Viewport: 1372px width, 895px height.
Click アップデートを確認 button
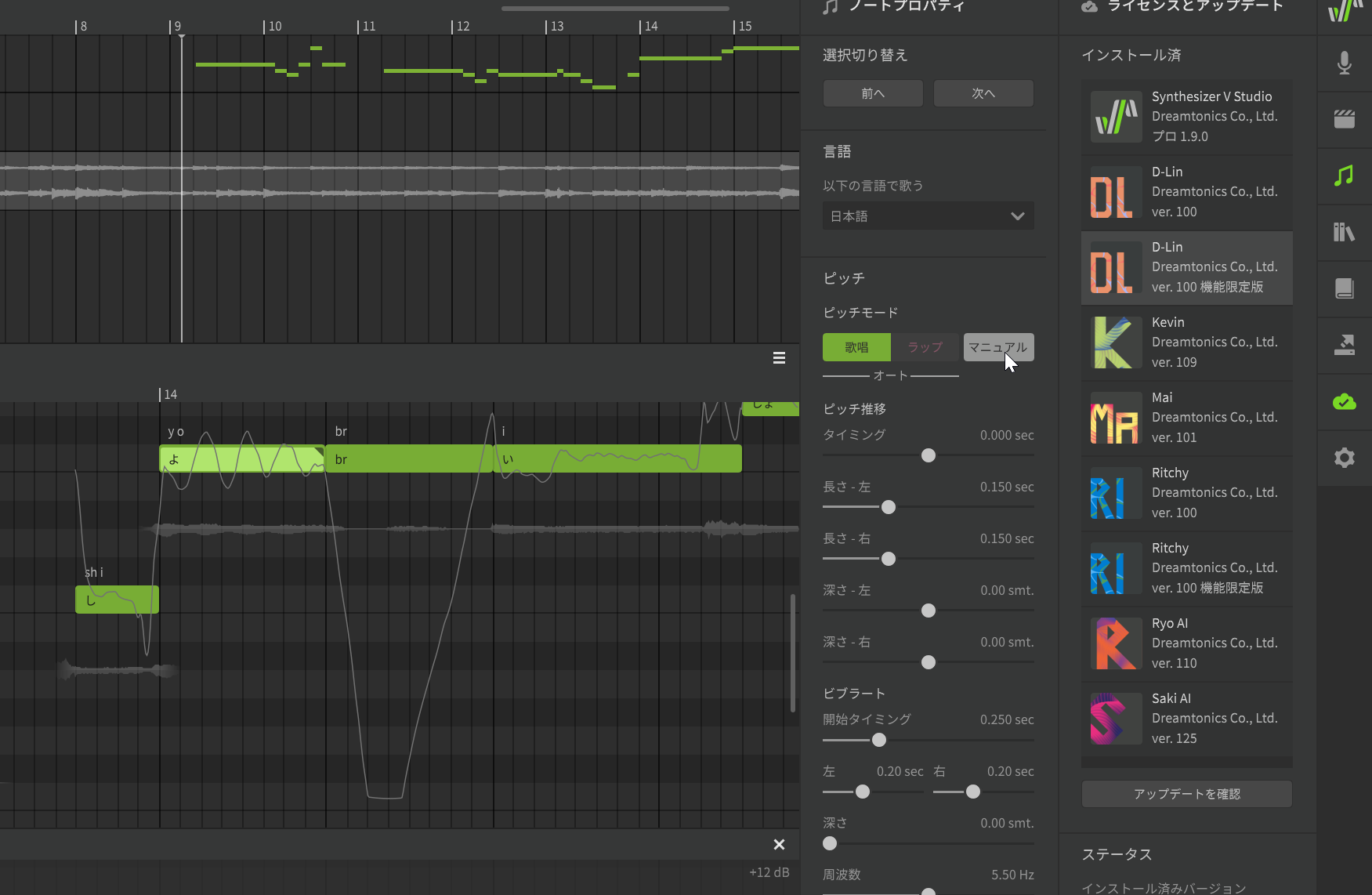[1186, 794]
